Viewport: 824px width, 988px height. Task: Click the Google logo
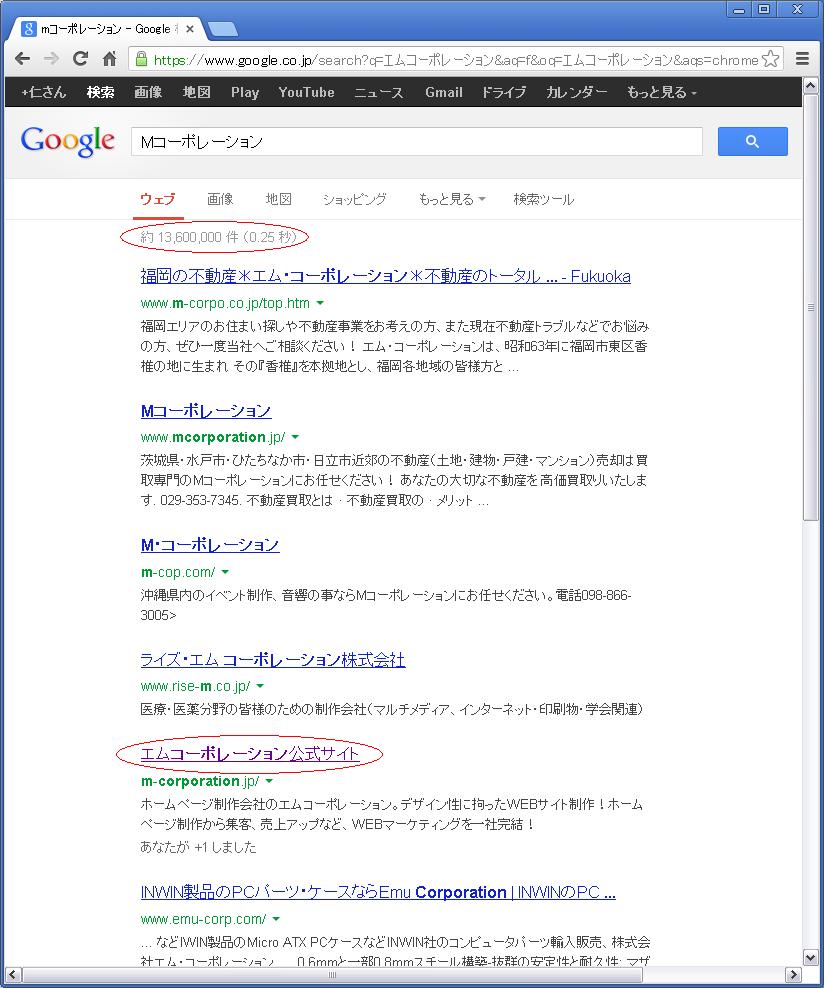[67, 142]
